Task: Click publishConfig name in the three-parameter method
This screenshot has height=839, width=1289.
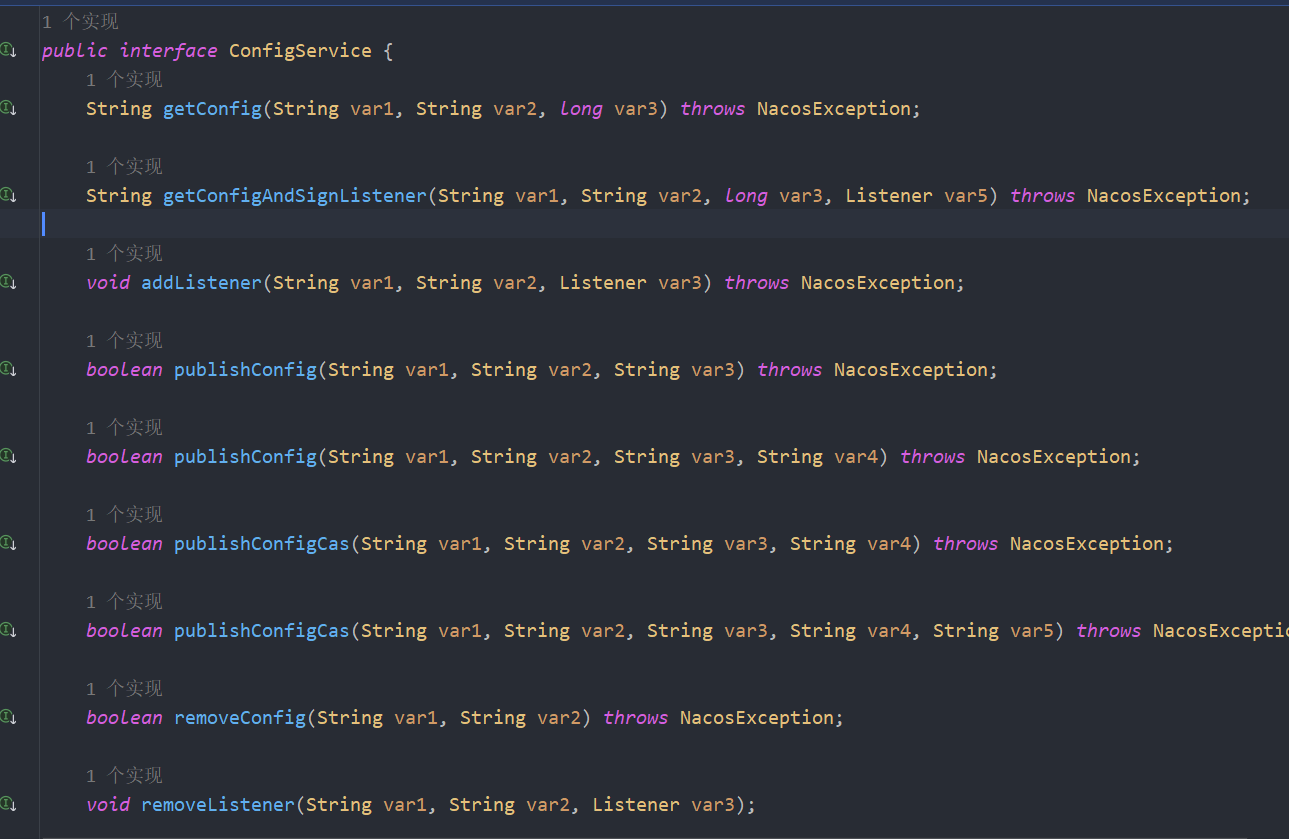Action: pos(245,370)
